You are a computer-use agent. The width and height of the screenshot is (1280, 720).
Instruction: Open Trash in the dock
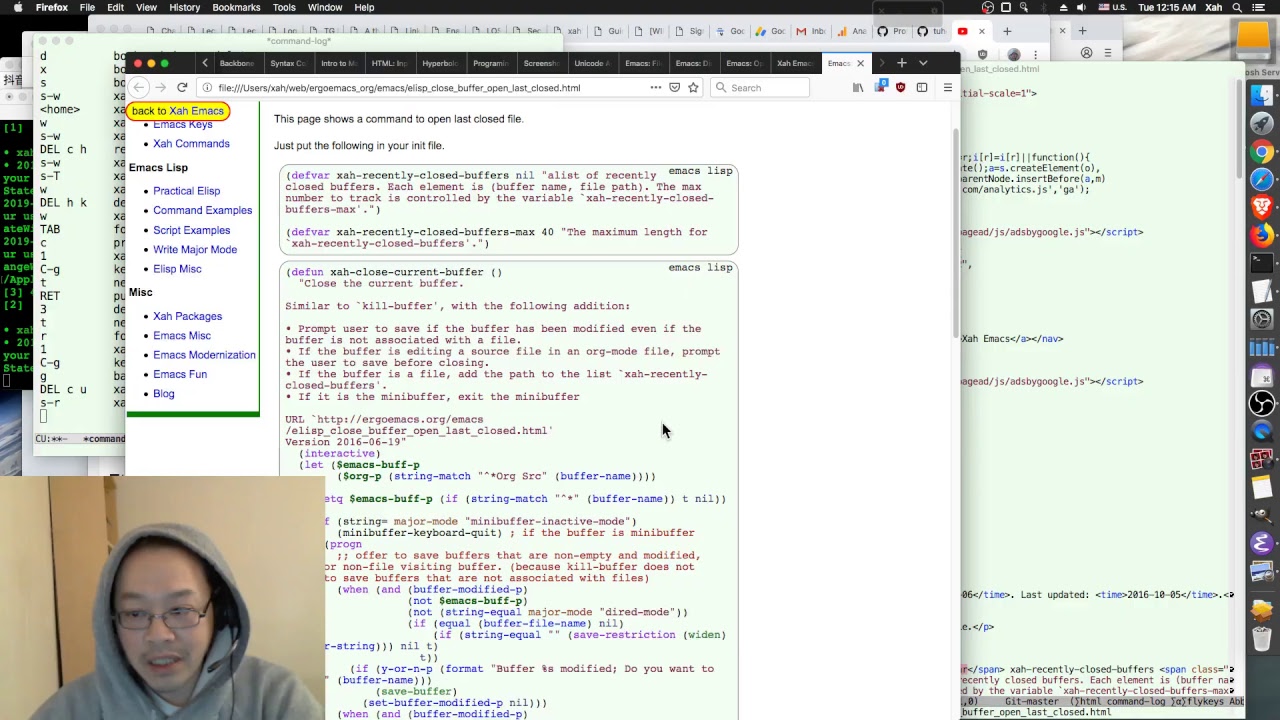[1262, 638]
